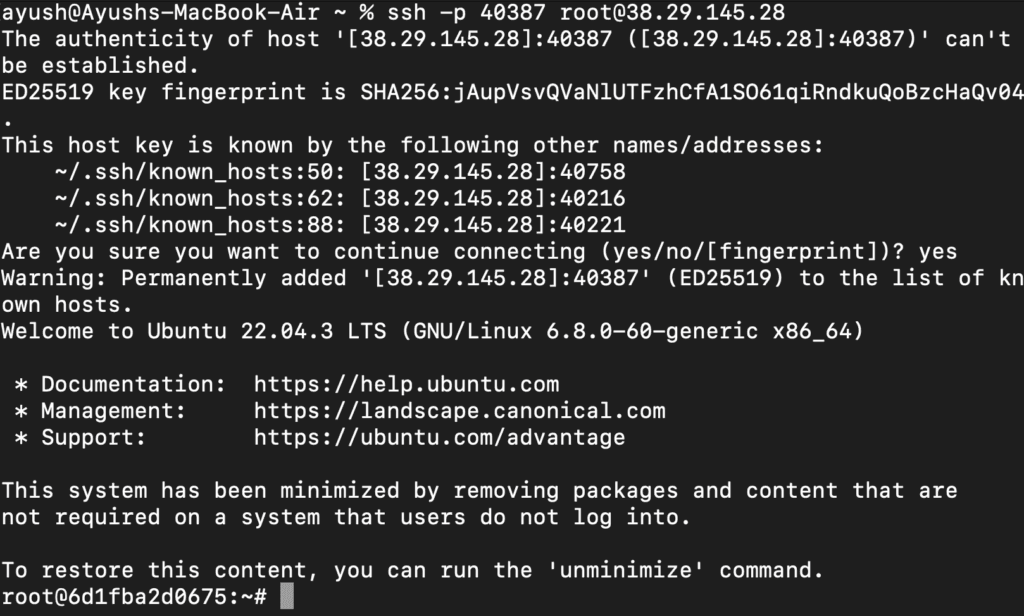Click the known_hosts:62 entry line

[340, 199]
